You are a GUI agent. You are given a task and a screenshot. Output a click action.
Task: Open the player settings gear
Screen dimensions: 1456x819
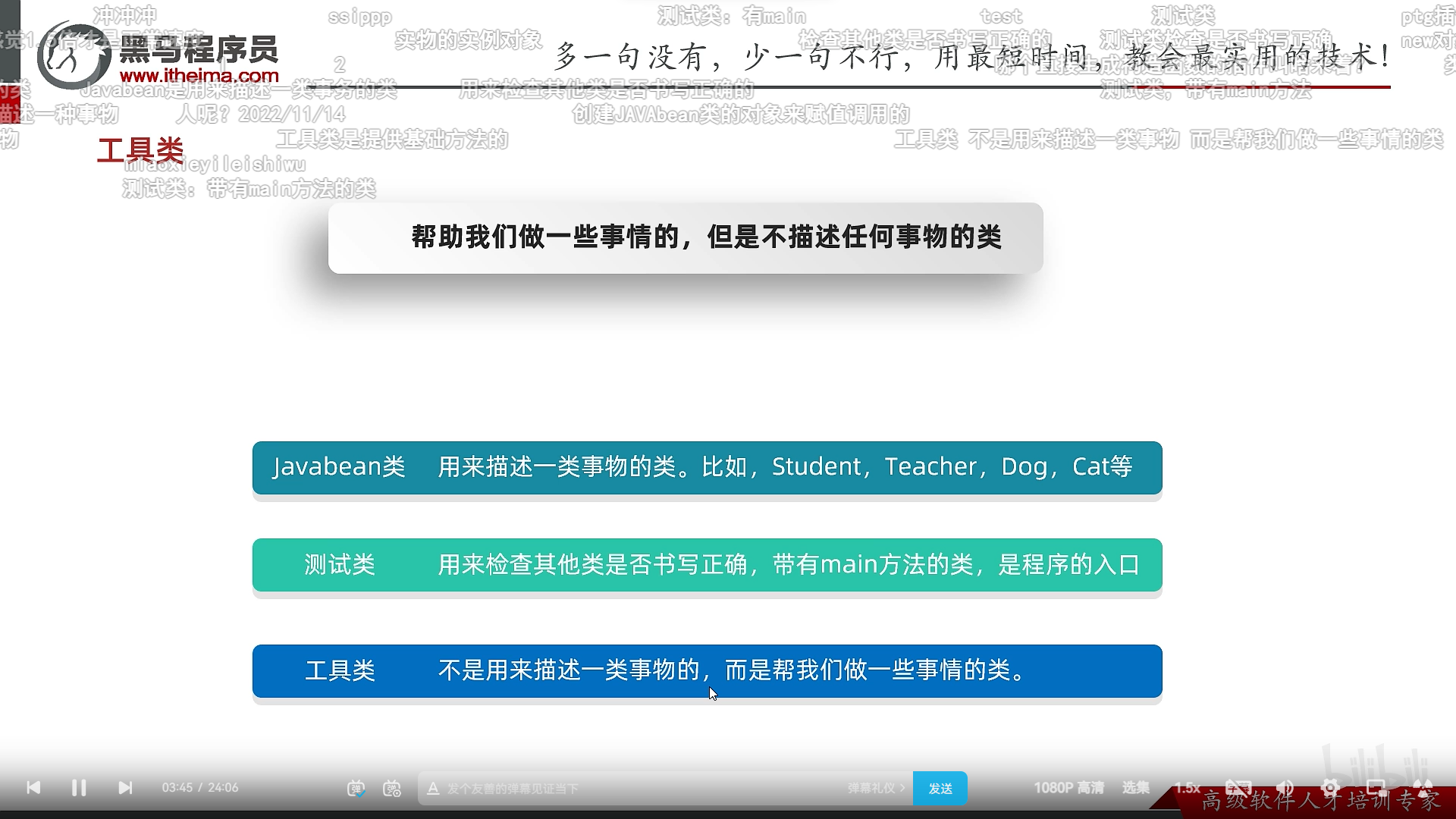1330,787
